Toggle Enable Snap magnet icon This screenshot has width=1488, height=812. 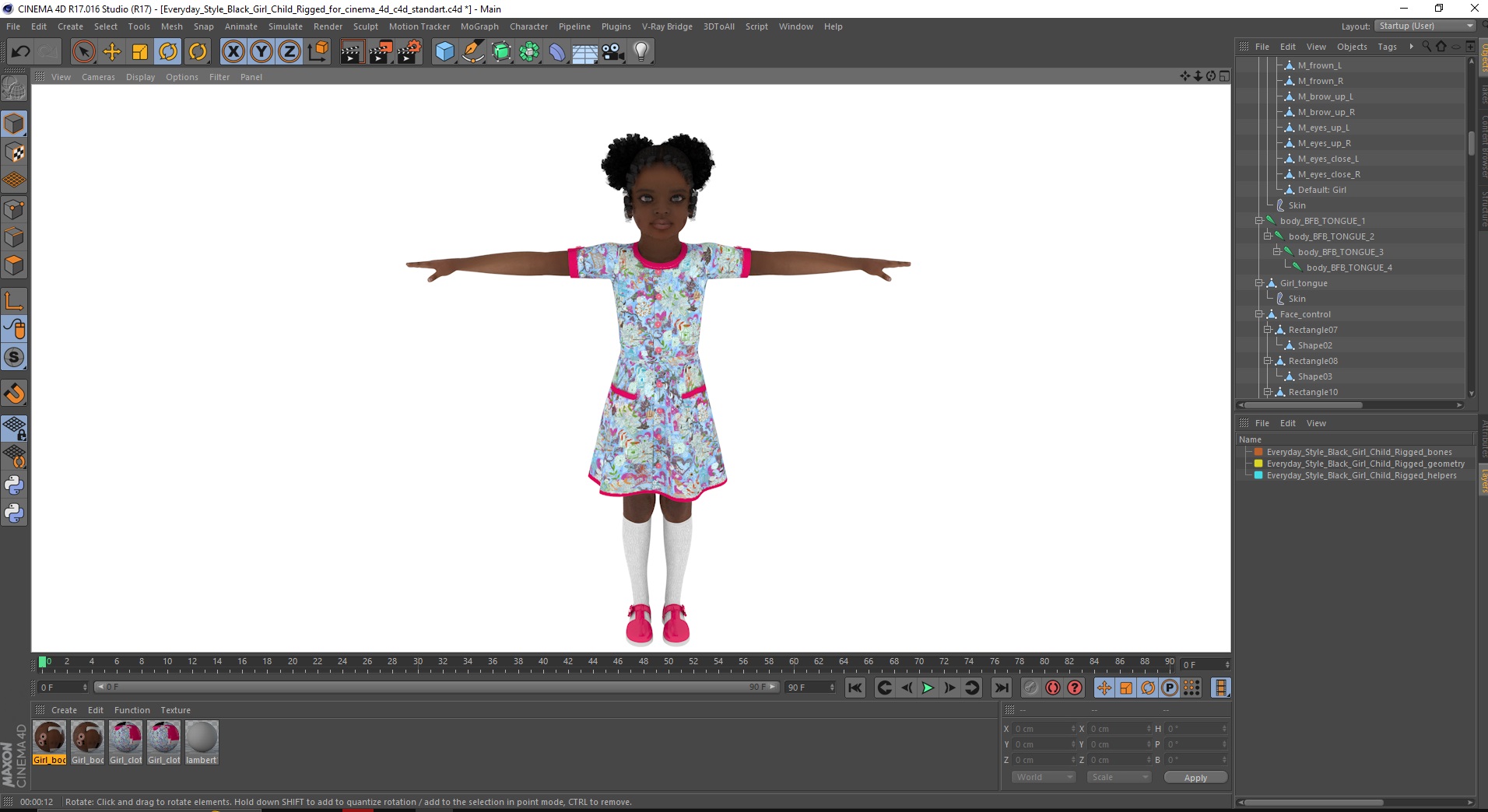tap(14, 394)
